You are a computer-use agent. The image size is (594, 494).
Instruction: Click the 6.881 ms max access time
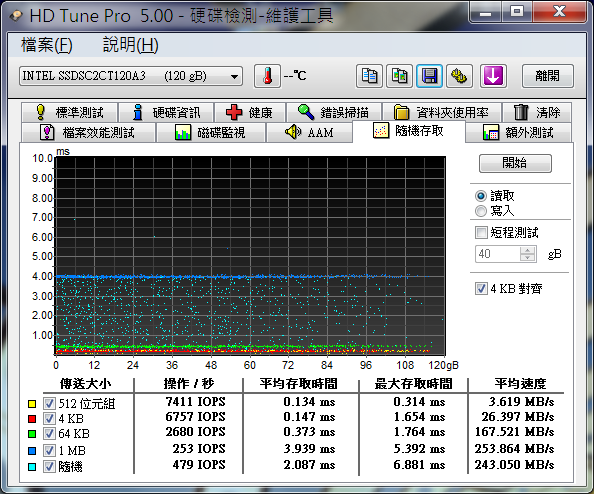pos(419,465)
